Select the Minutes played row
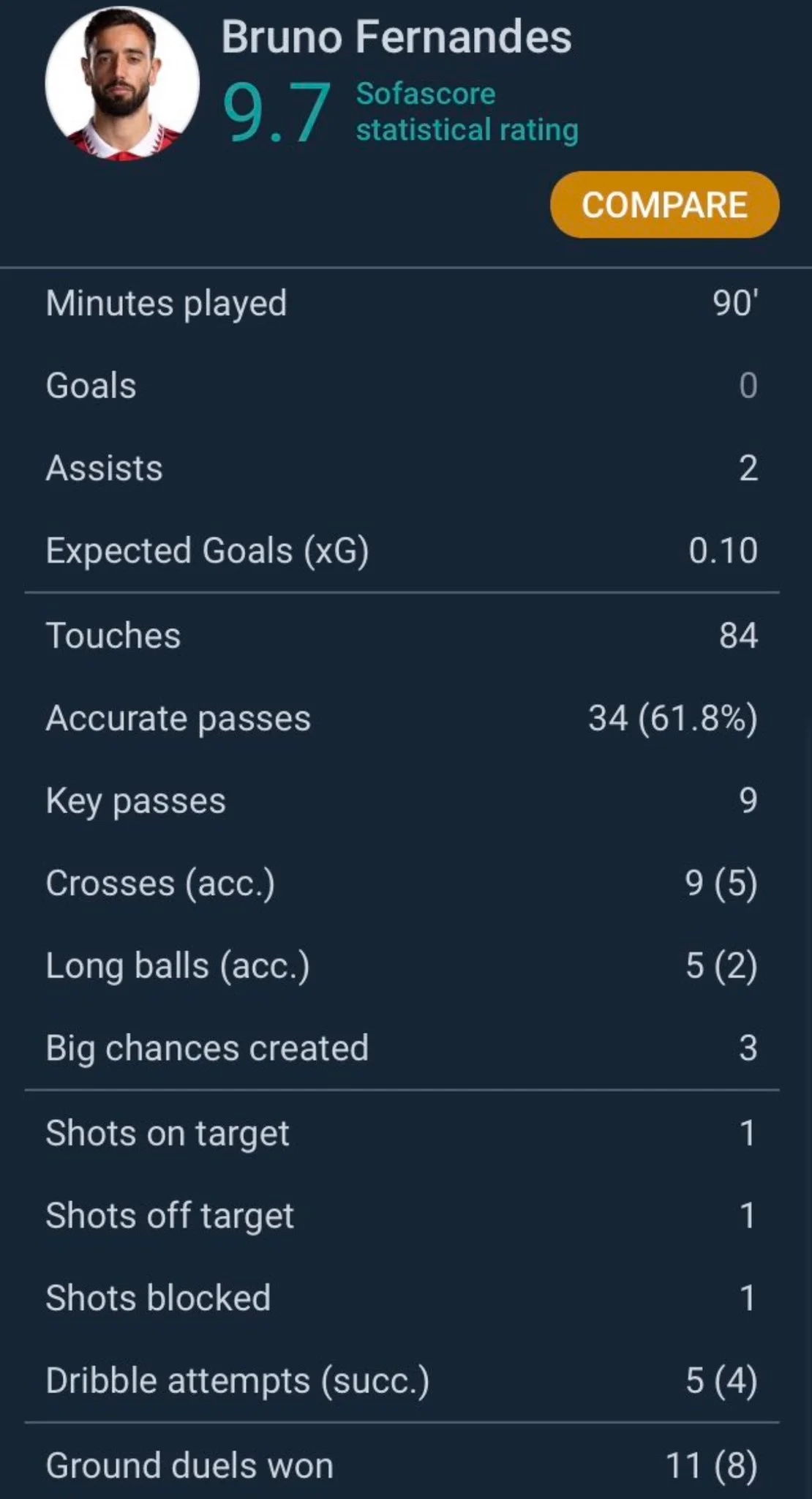This screenshot has width=812, height=1499. 402,303
